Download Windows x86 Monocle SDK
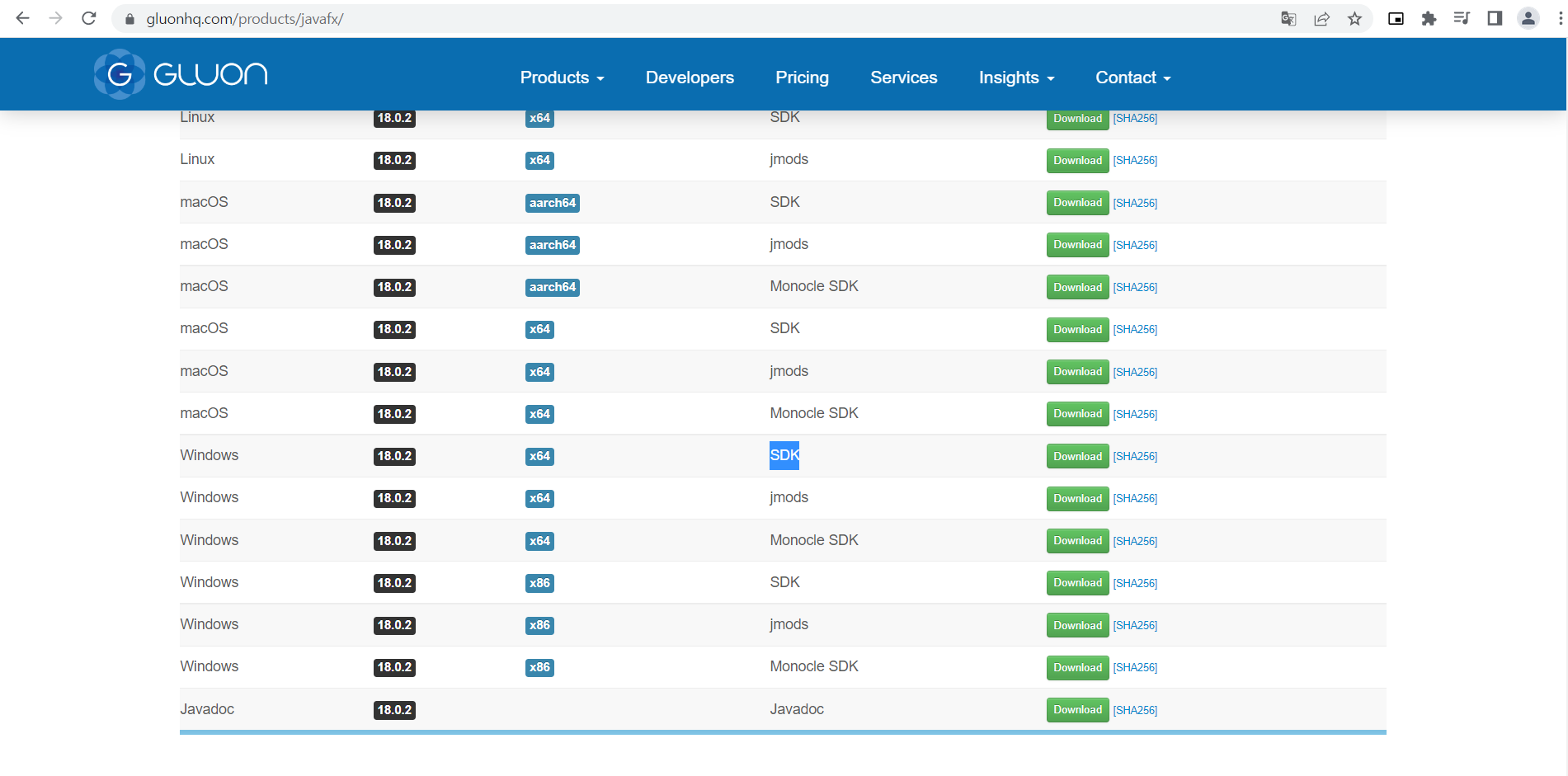 coord(1077,667)
